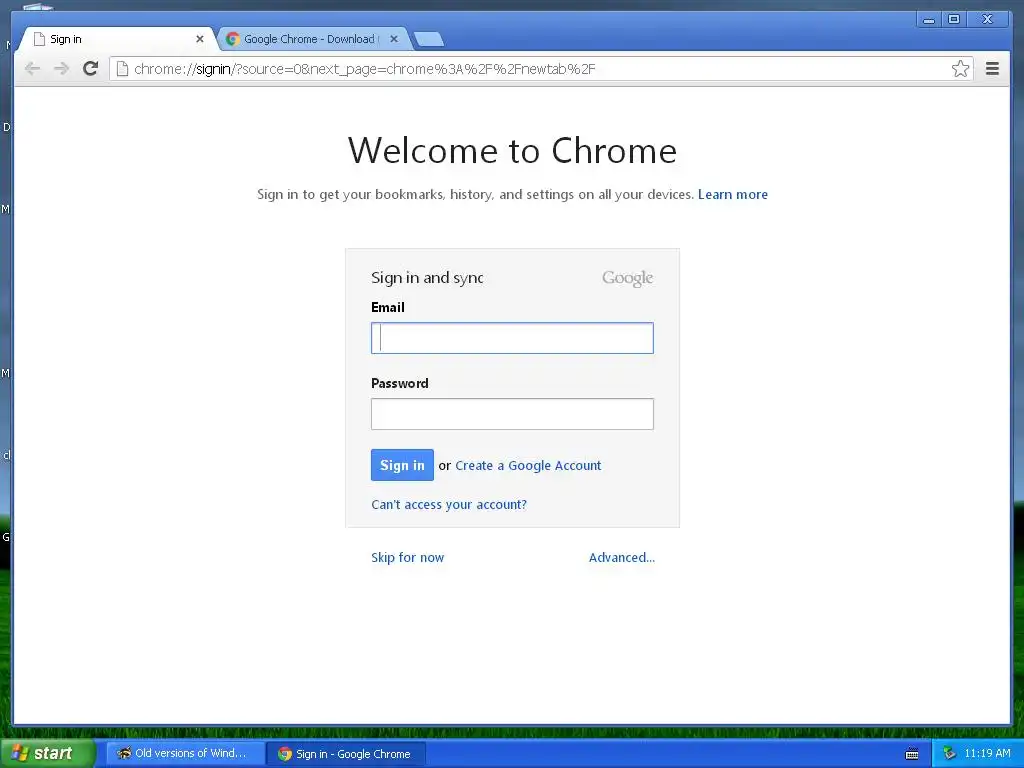Click the browser forward arrow
Image resolution: width=1024 pixels, height=768 pixels.
pyautogui.click(x=61, y=69)
